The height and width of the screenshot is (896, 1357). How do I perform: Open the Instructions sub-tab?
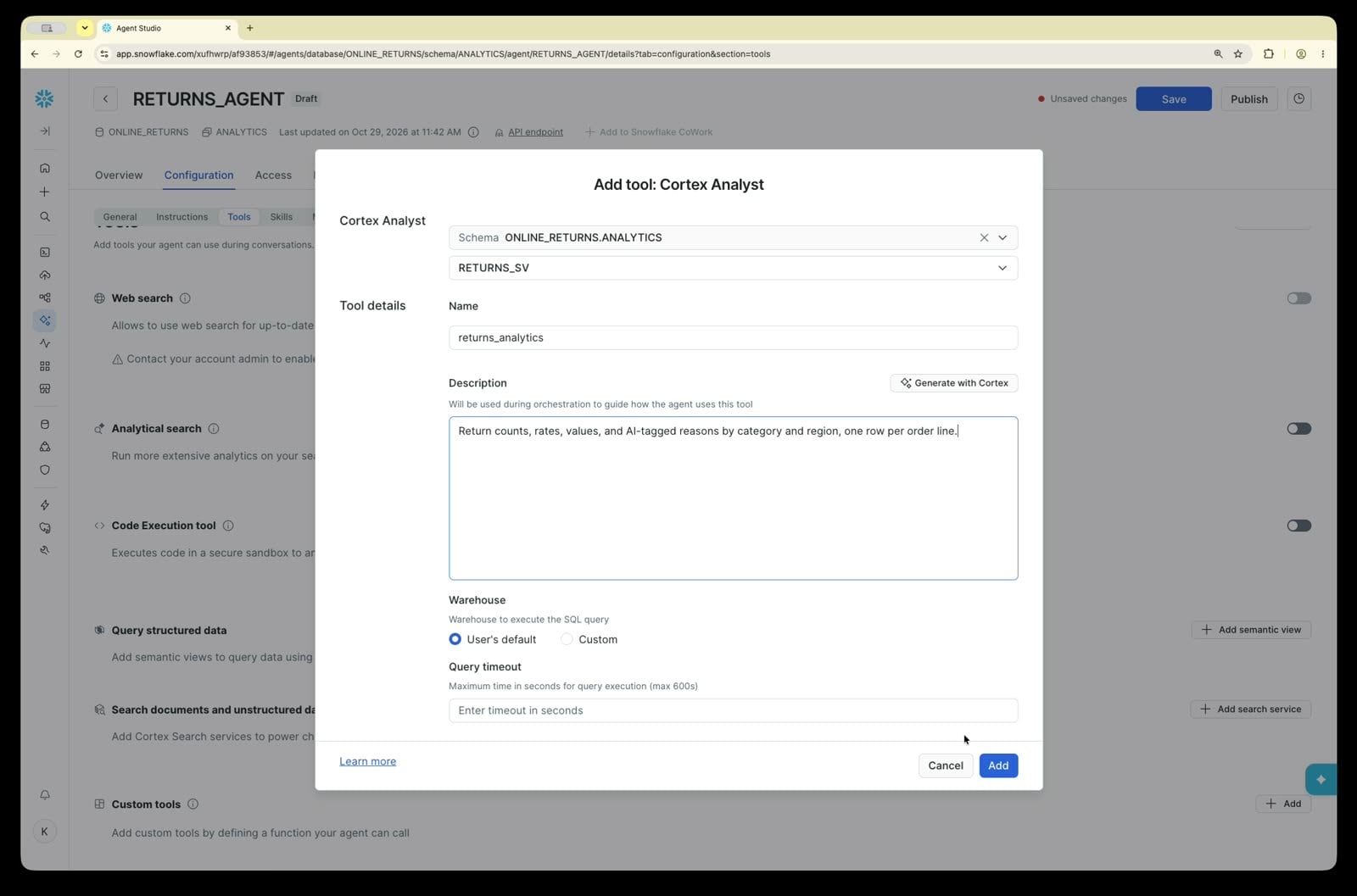[x=181, y=217]
